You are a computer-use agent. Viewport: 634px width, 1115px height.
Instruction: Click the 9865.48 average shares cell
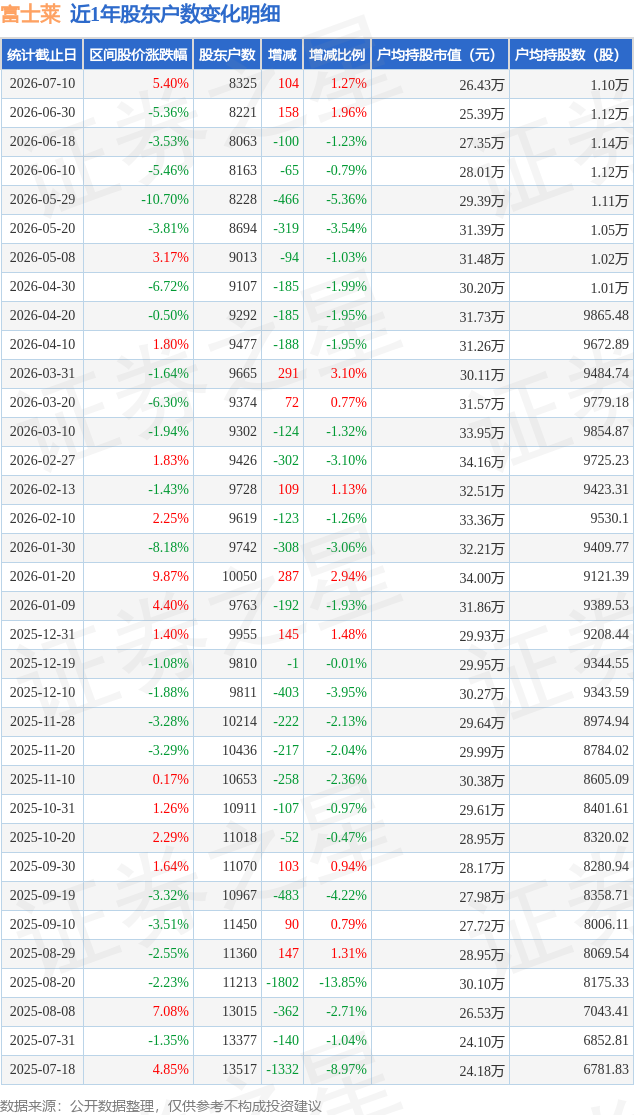click(x=571, y=315)
